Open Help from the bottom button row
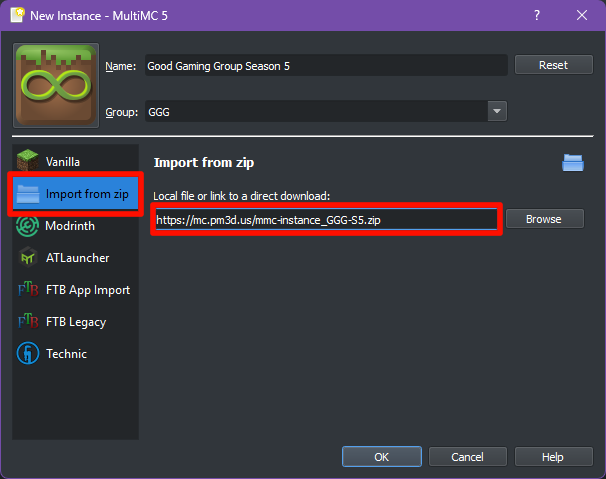606x479 pixels. point(552,456)
